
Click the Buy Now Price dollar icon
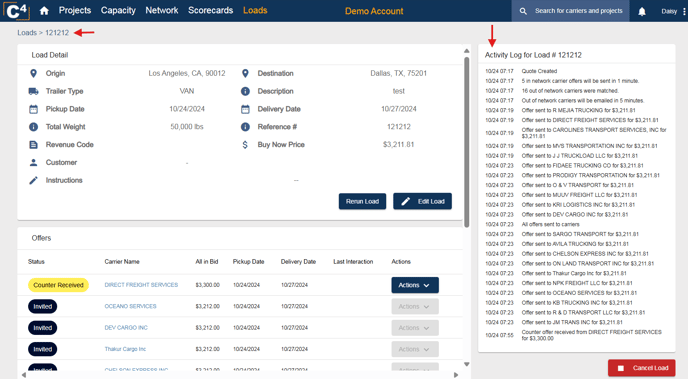click(245, 145)
